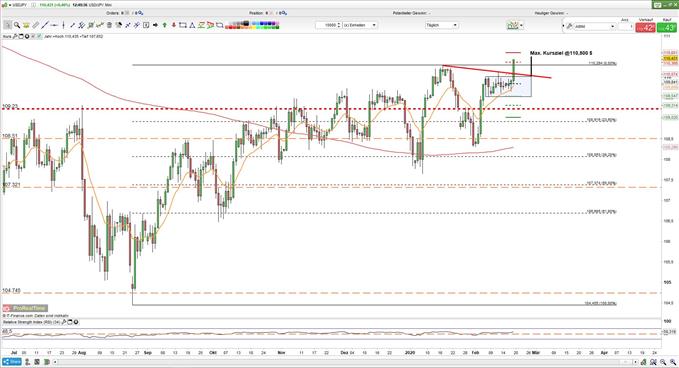
Task: Select the cursor pointer tool
Action: (x=7, y=25)
